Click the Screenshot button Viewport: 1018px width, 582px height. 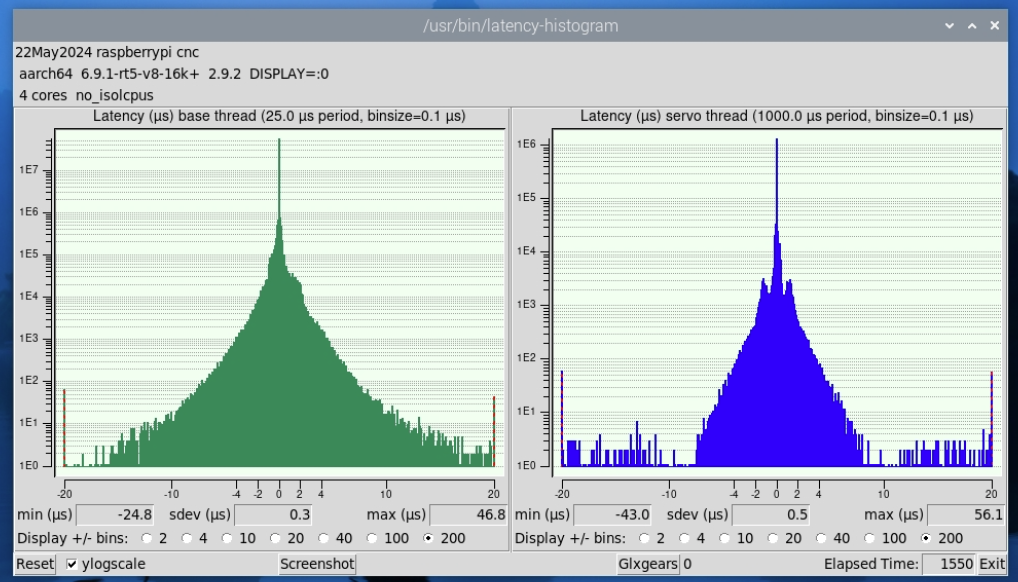317,564
